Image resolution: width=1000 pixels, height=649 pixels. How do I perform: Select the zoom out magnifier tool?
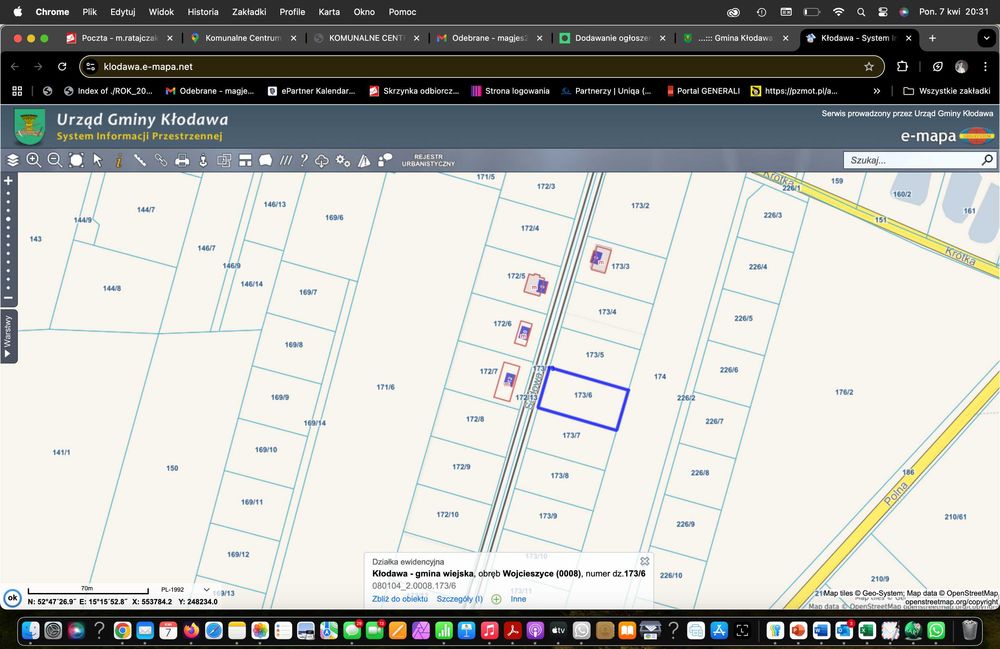pos(55,161)
